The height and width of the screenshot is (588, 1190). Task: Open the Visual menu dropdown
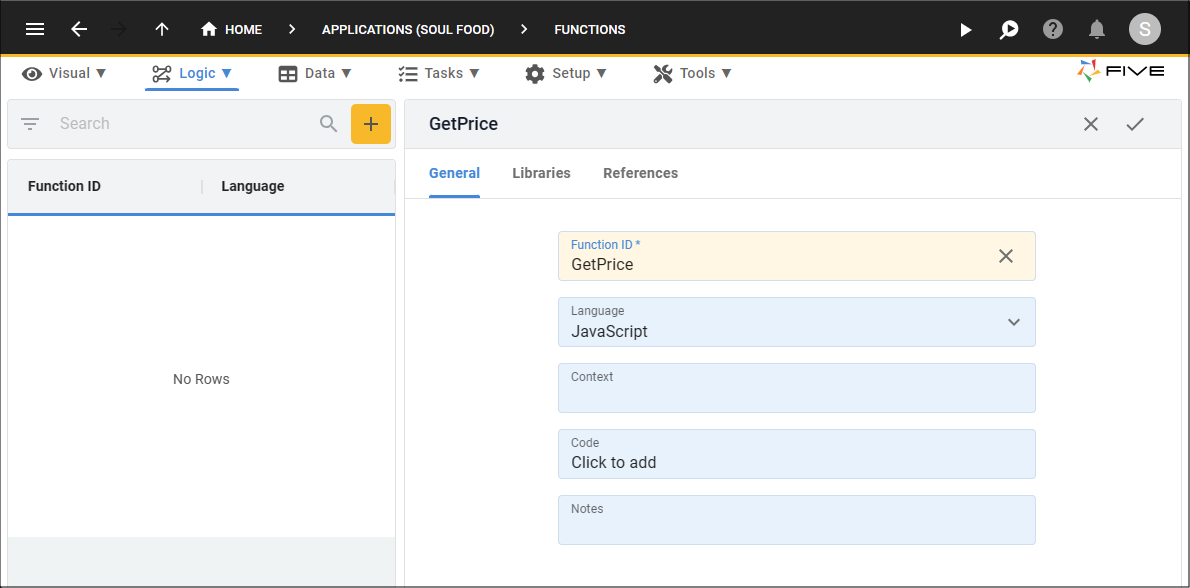pyautogui.click(x=65, y=74)
